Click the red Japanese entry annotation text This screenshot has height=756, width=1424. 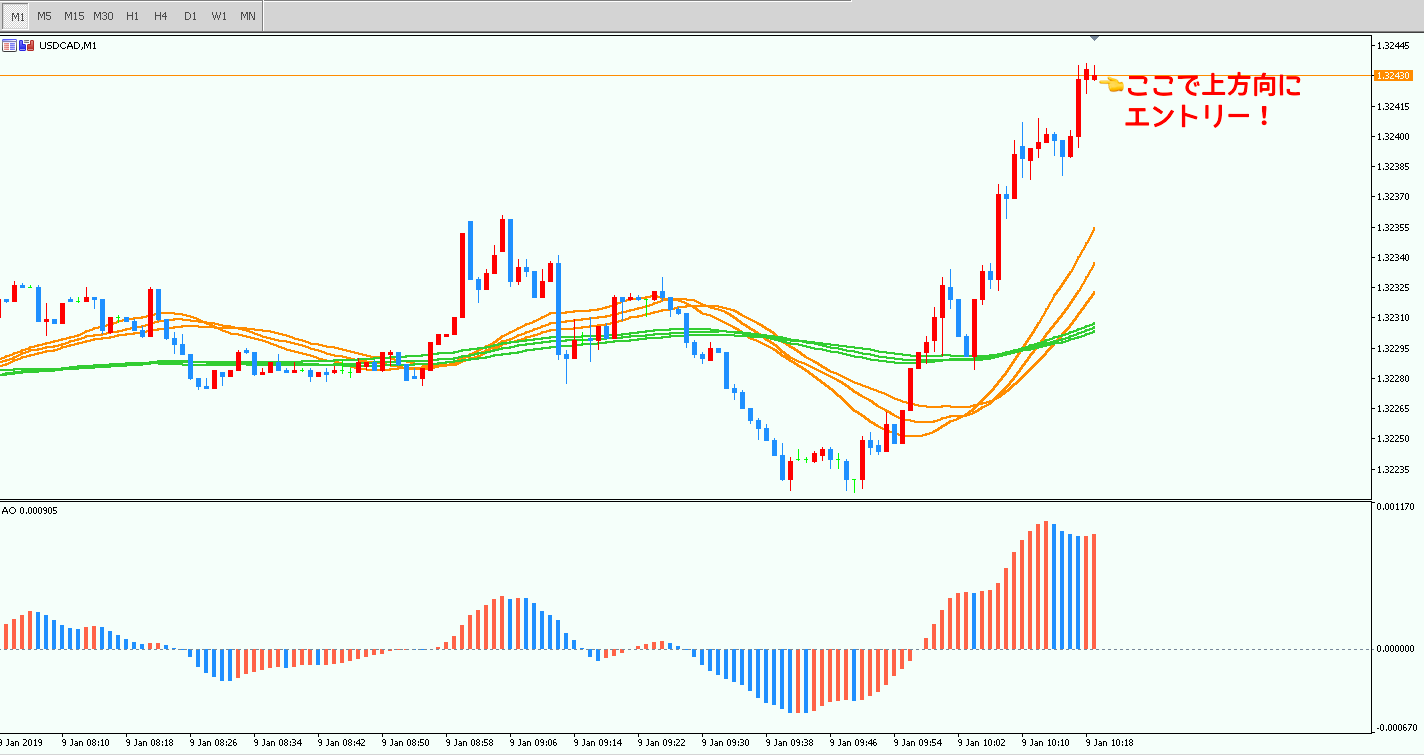pos(1212,101)
